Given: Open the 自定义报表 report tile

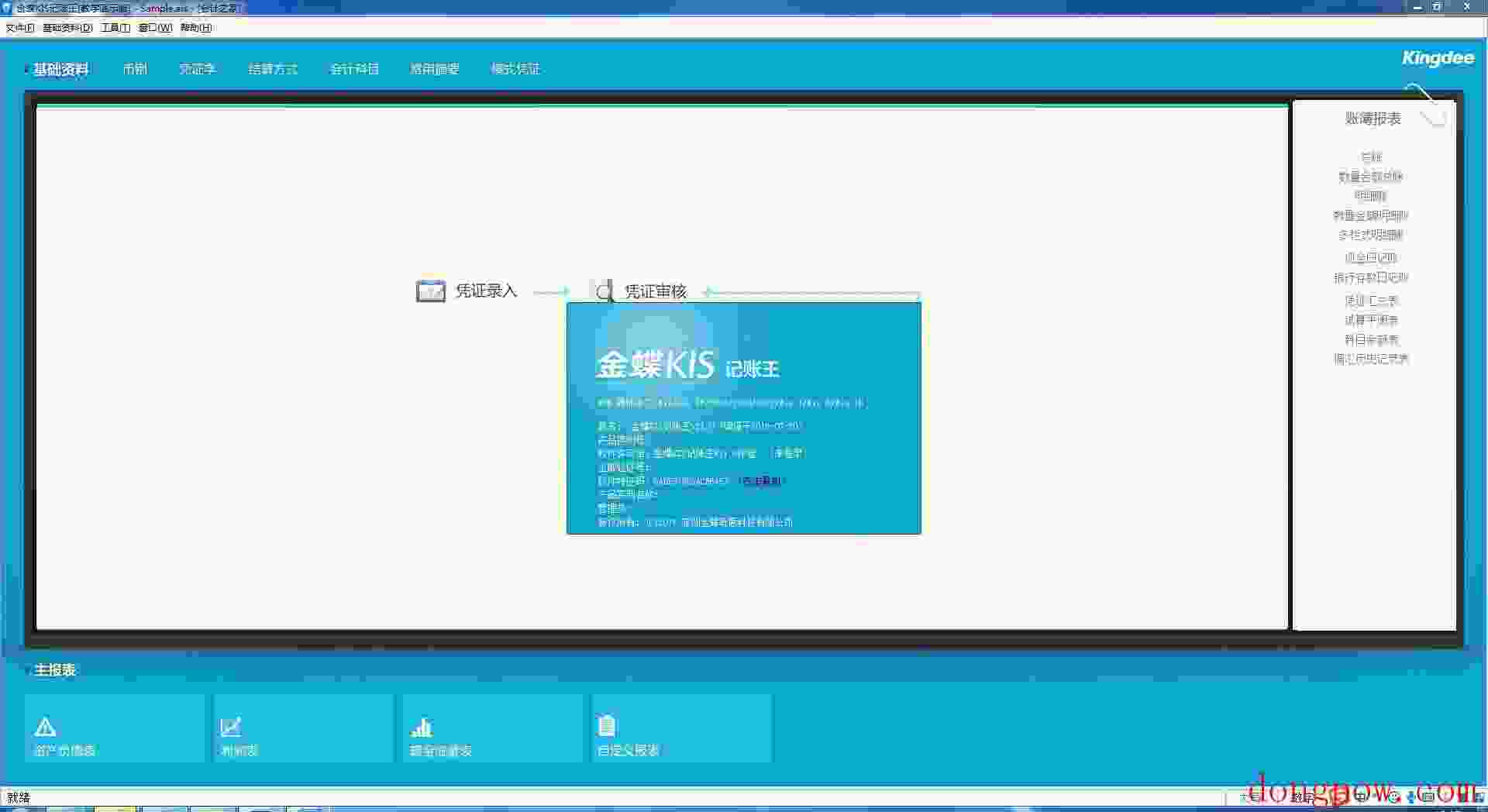Looking at the screenshot, I should [682, 728].
